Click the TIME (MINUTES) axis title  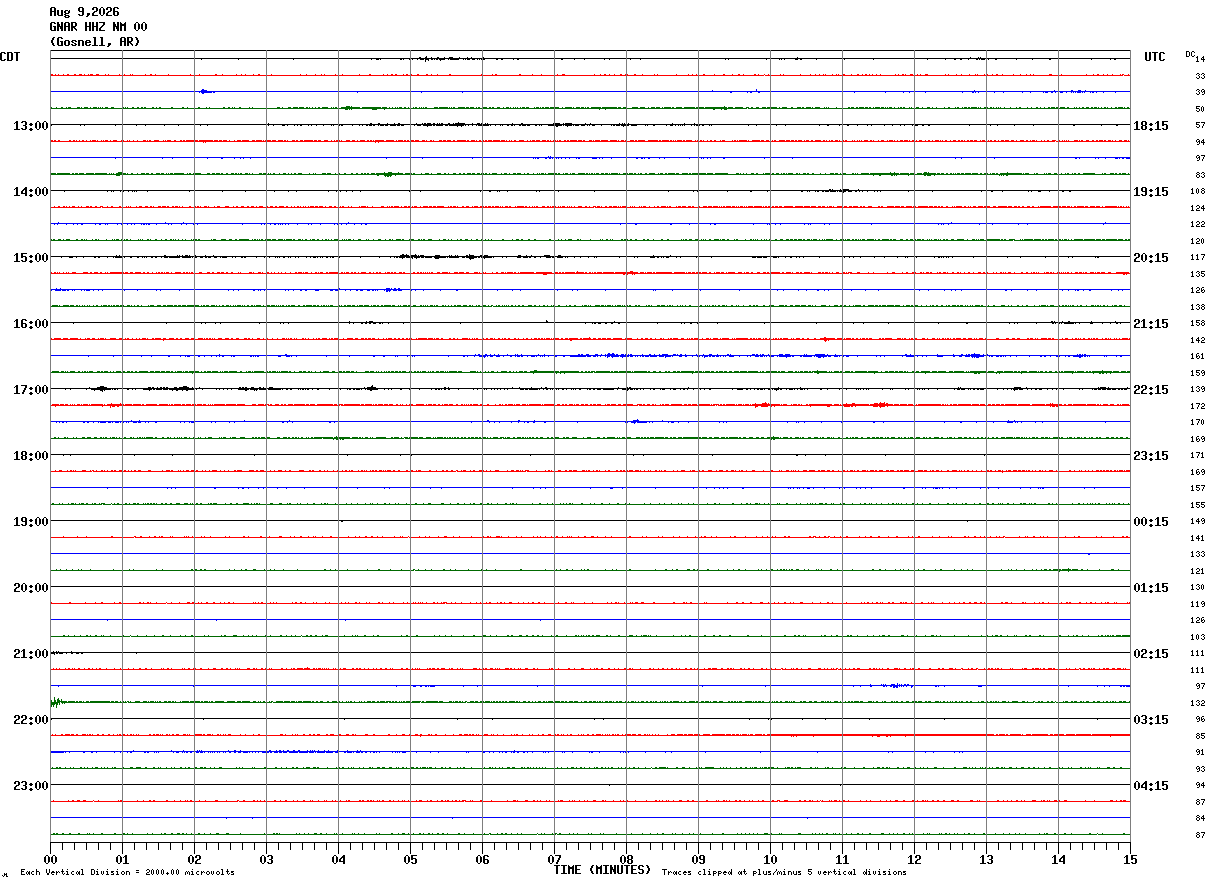pyautogui.click(x=602, y=870)
